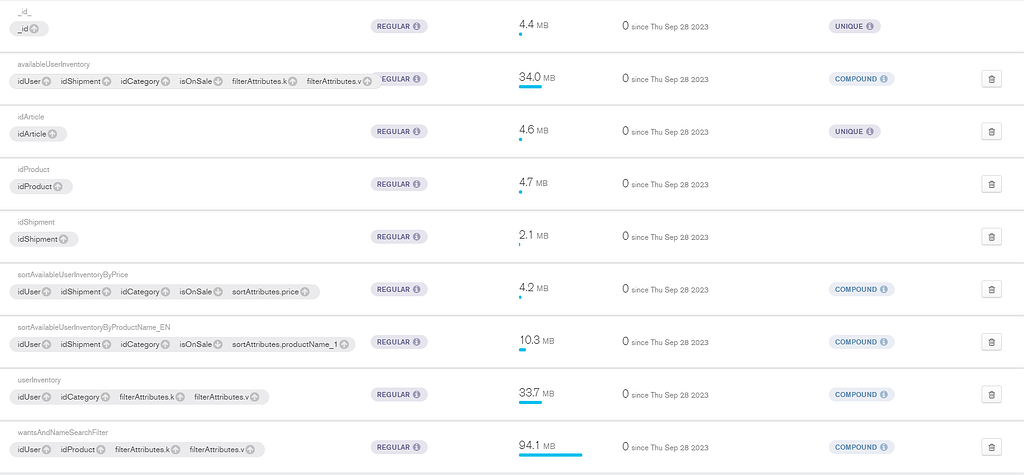Click UNIQUE badge in idArticle row

pos(854,131)
